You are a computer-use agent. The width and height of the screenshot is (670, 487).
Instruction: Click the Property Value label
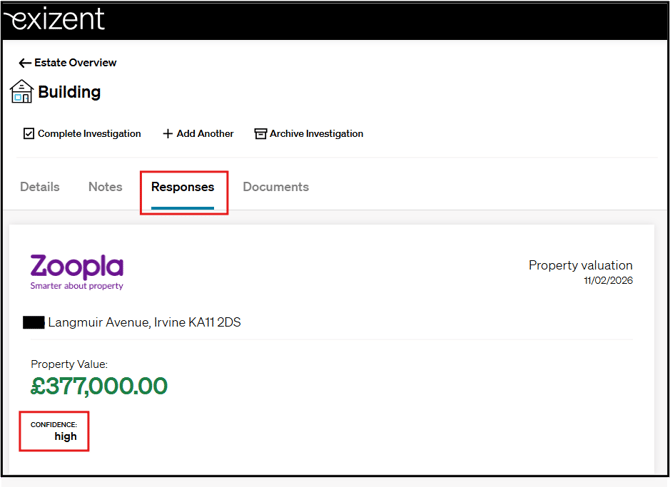click(x=69, y=364)
